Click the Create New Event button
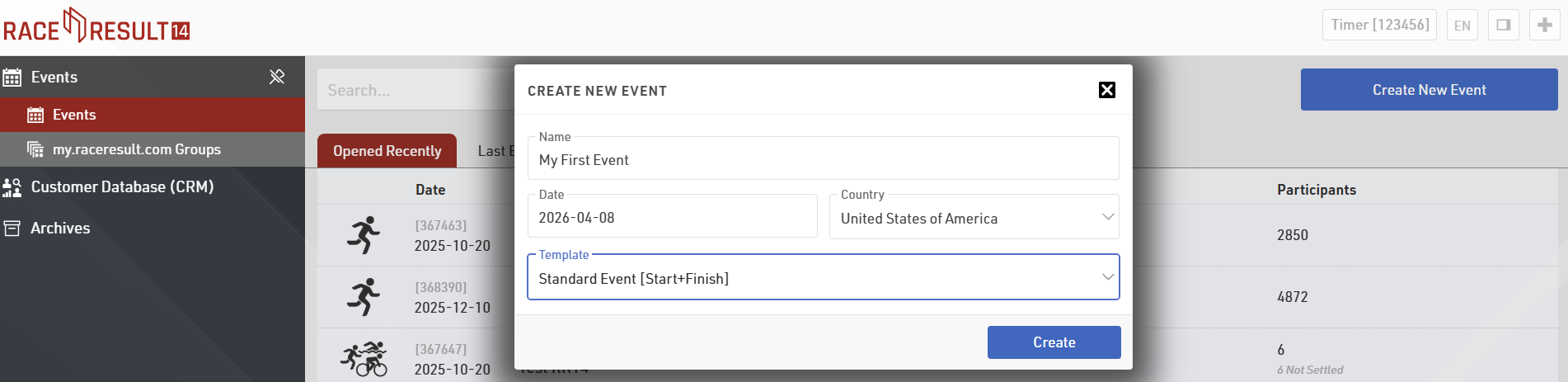Screen dimensions: 1568x382 (x=1429, y=90)
